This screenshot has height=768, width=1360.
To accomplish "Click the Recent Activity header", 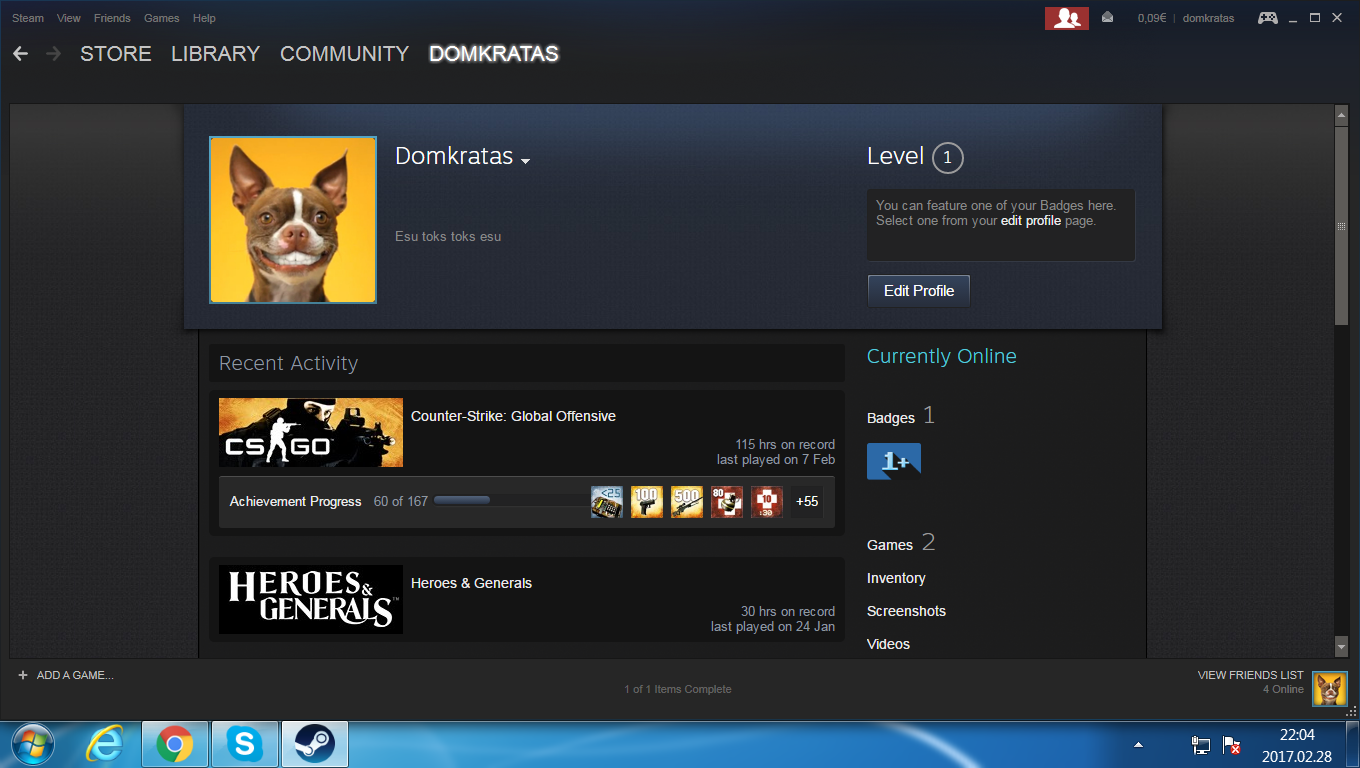I will point(288,363).
